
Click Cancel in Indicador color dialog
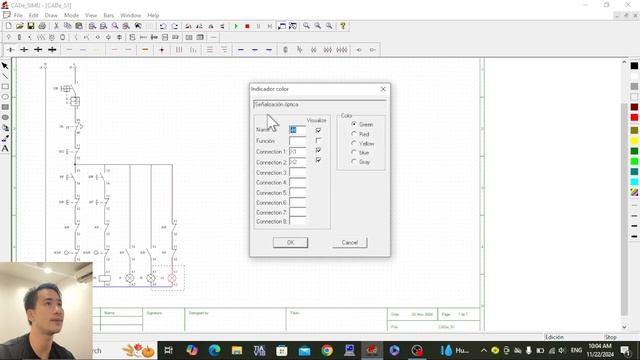pos(350,242)
